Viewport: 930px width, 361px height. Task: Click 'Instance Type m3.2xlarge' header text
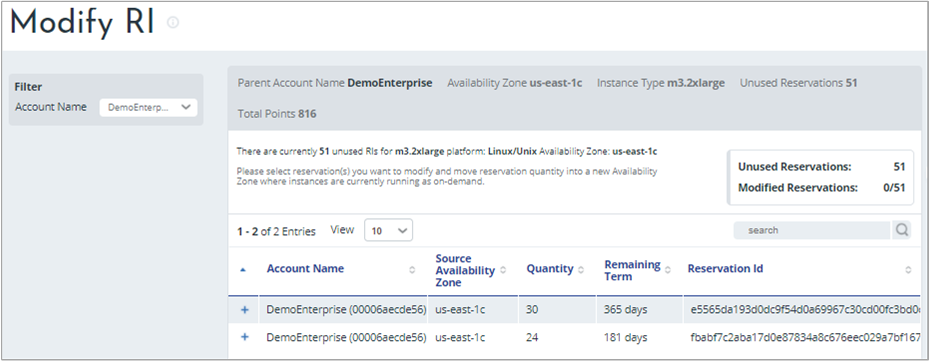[x=661, y=83]
